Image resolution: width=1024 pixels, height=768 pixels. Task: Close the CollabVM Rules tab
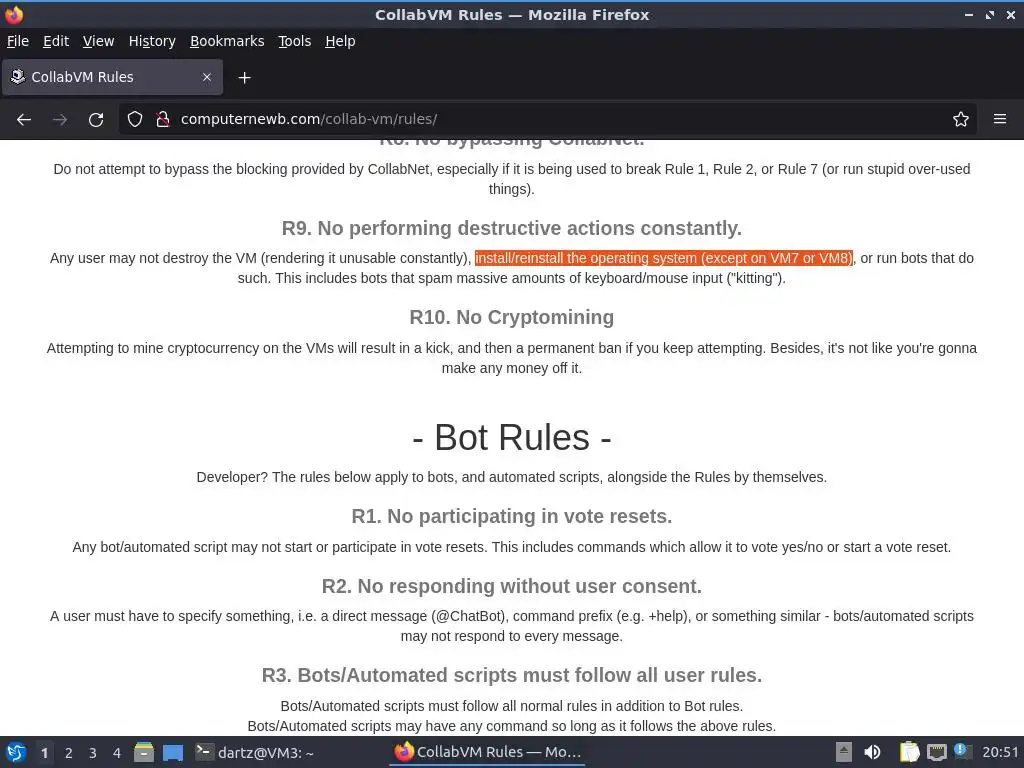[x=207, y=77]
